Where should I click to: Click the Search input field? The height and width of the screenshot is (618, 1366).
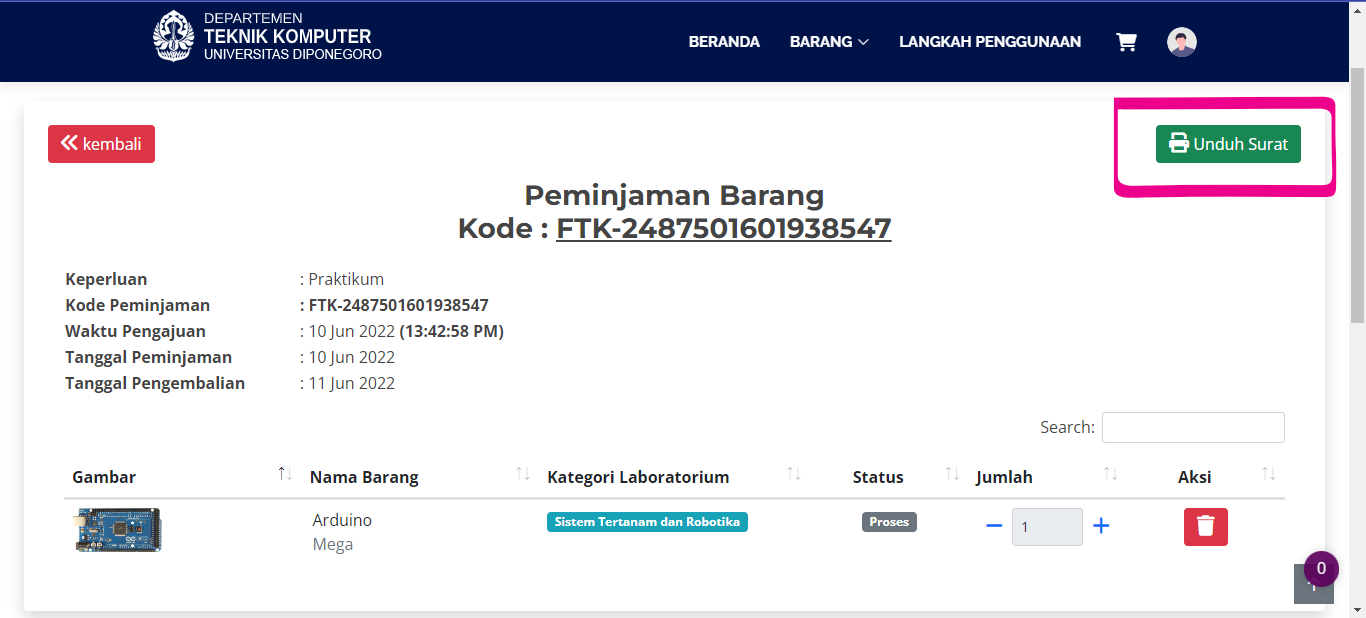pos(1193,427)
